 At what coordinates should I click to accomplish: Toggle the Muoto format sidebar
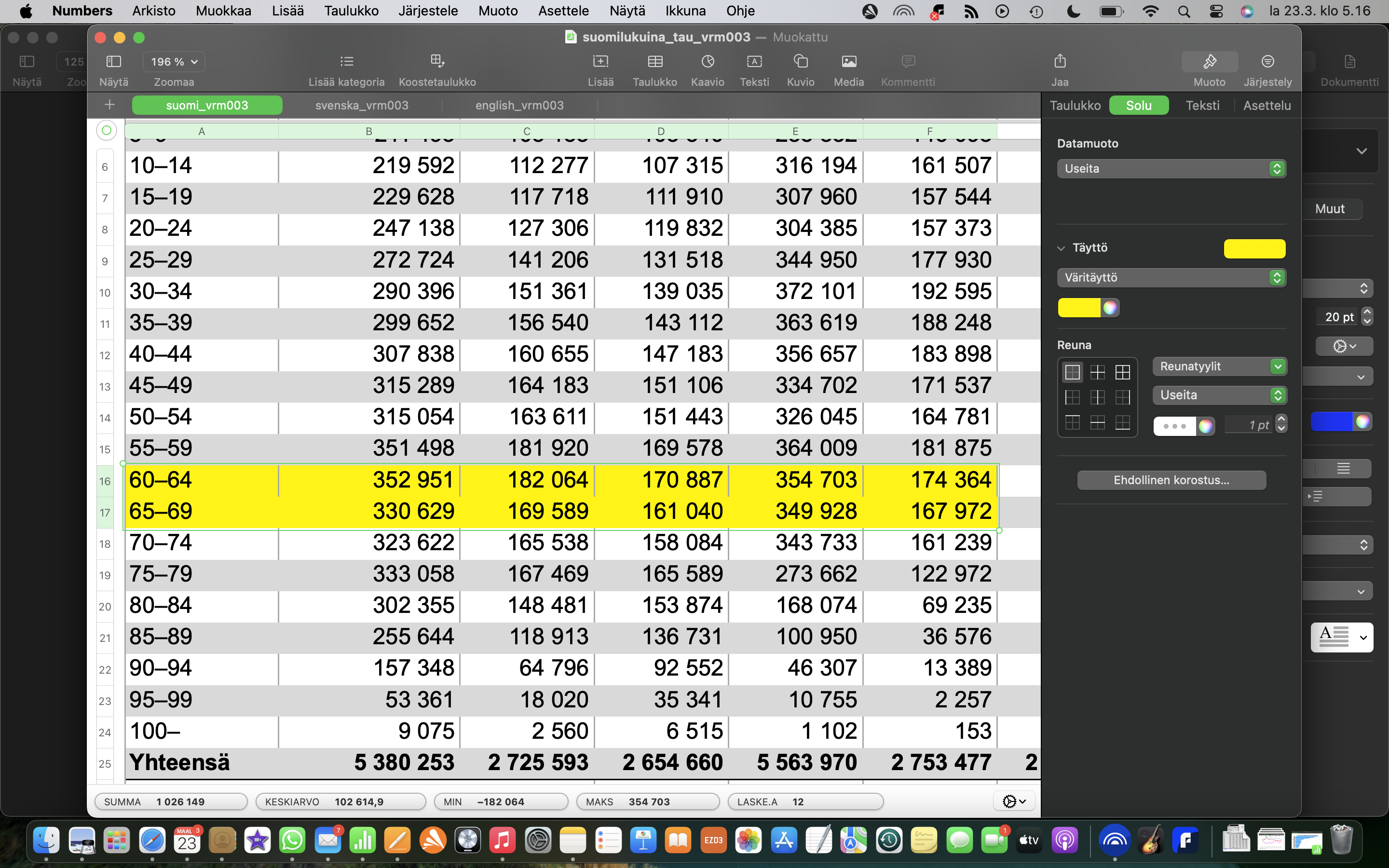click(1210, 61)
